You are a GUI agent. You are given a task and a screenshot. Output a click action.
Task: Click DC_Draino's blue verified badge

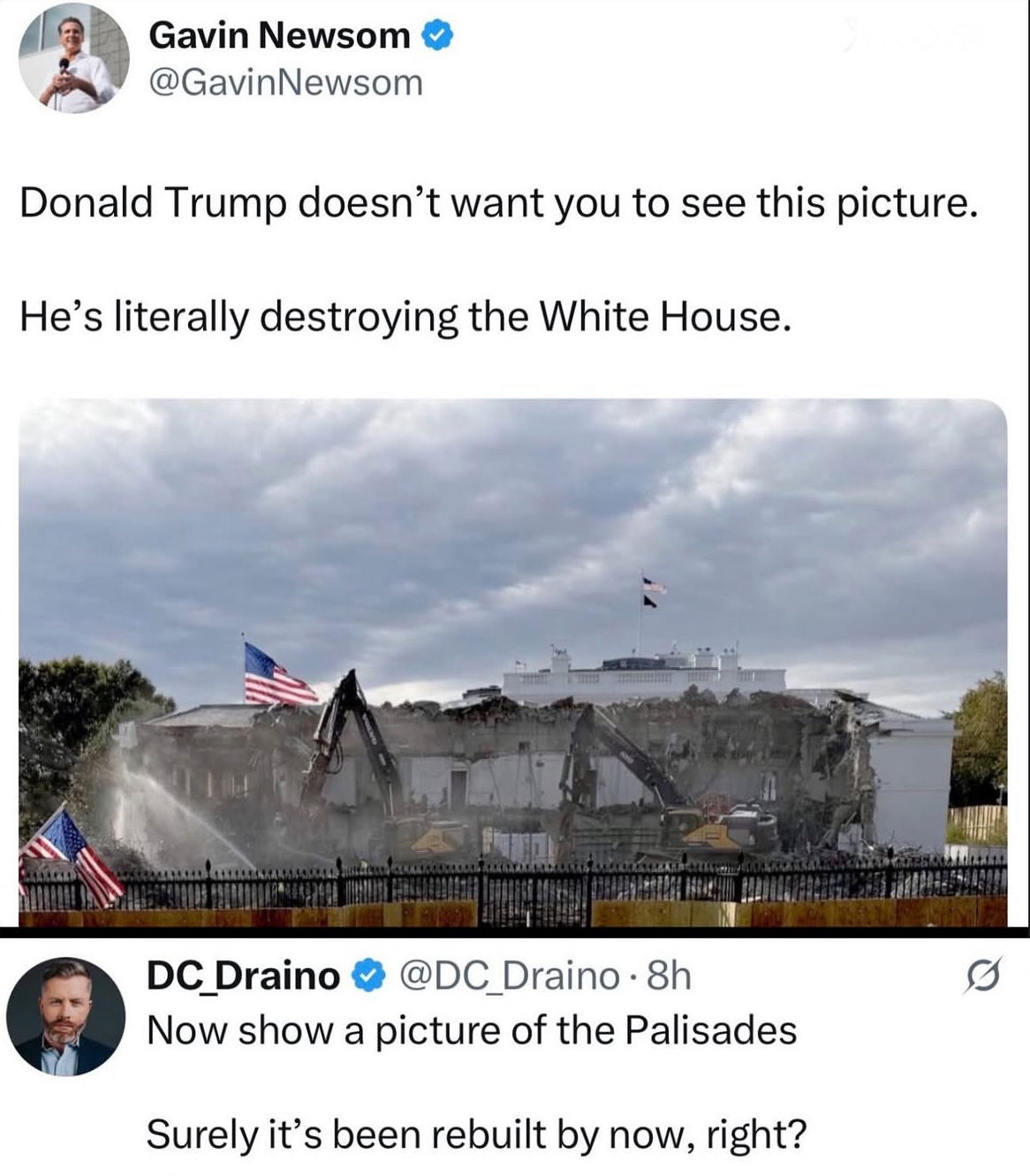(367, 976)
